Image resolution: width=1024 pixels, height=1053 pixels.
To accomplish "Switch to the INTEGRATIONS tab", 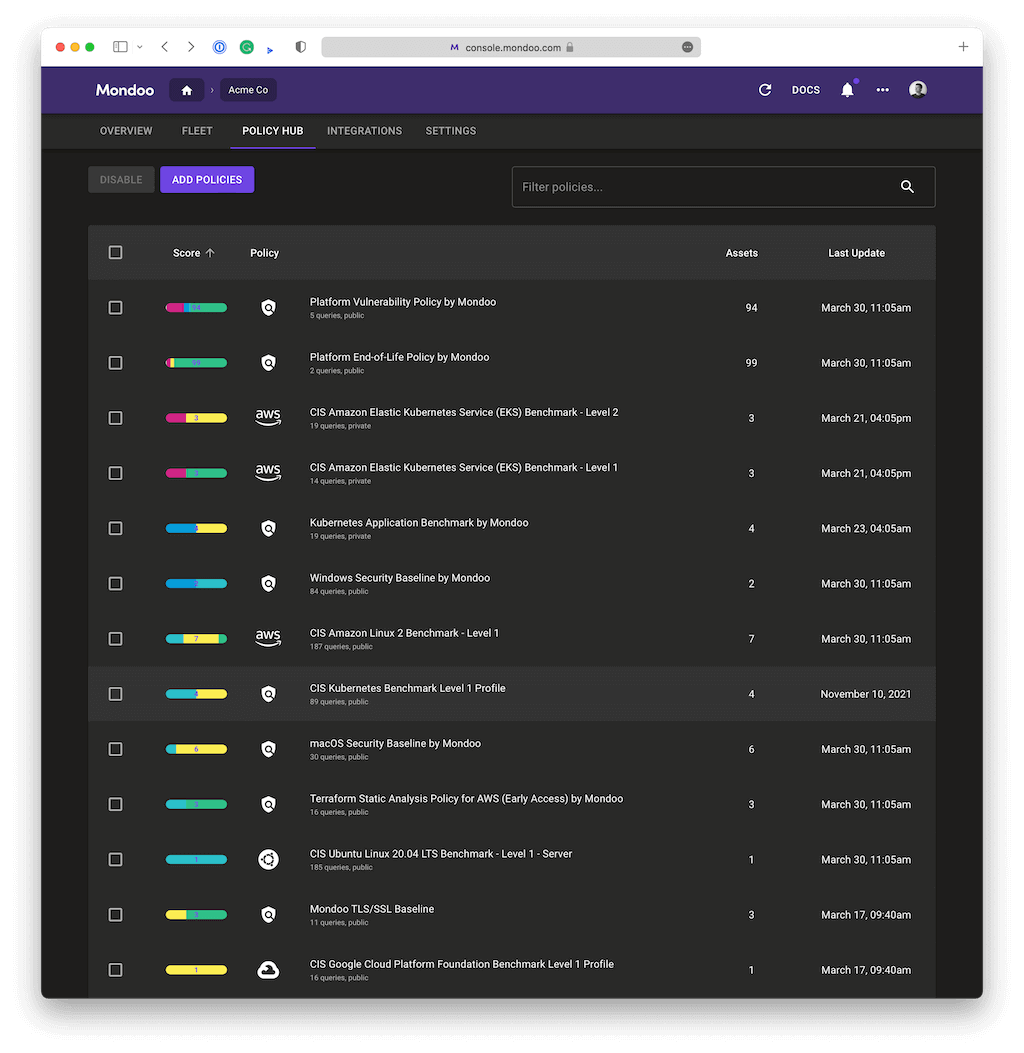I will tap(364, 130).
